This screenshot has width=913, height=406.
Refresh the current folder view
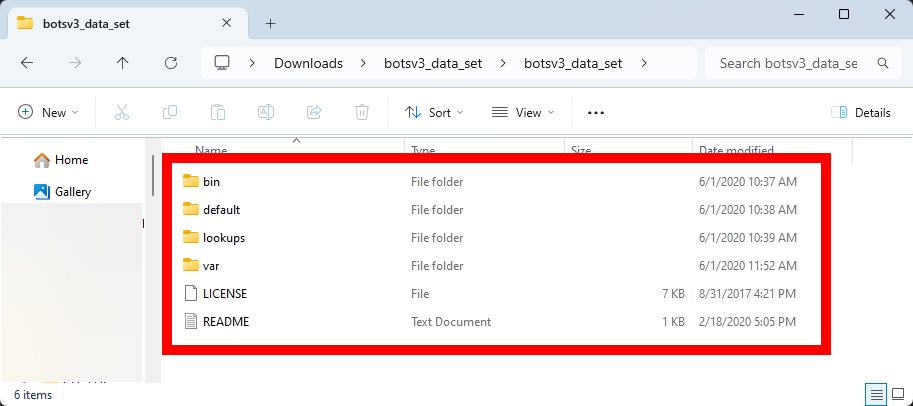[171, 63]
